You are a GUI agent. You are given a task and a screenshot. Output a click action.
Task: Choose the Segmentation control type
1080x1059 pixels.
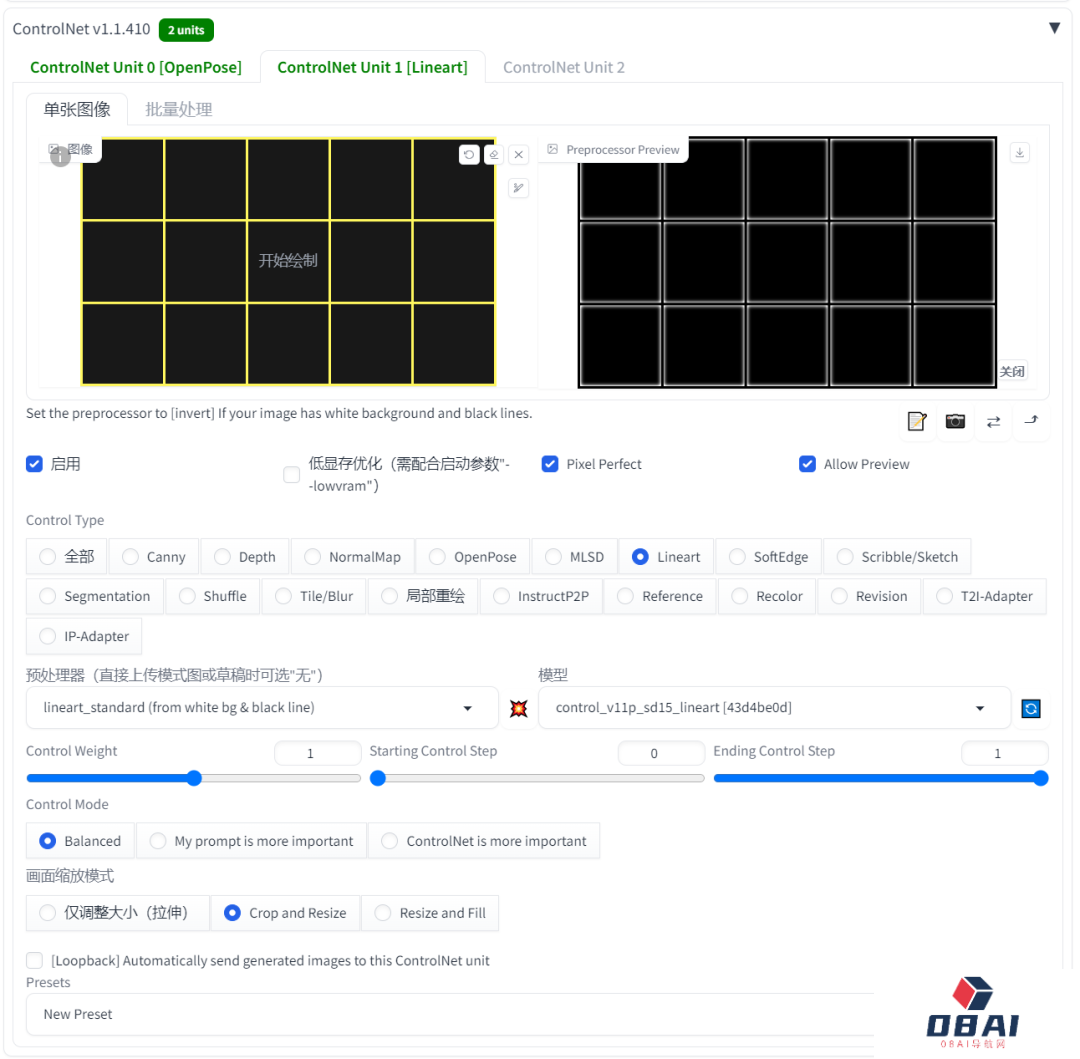(x=95, y=596)
